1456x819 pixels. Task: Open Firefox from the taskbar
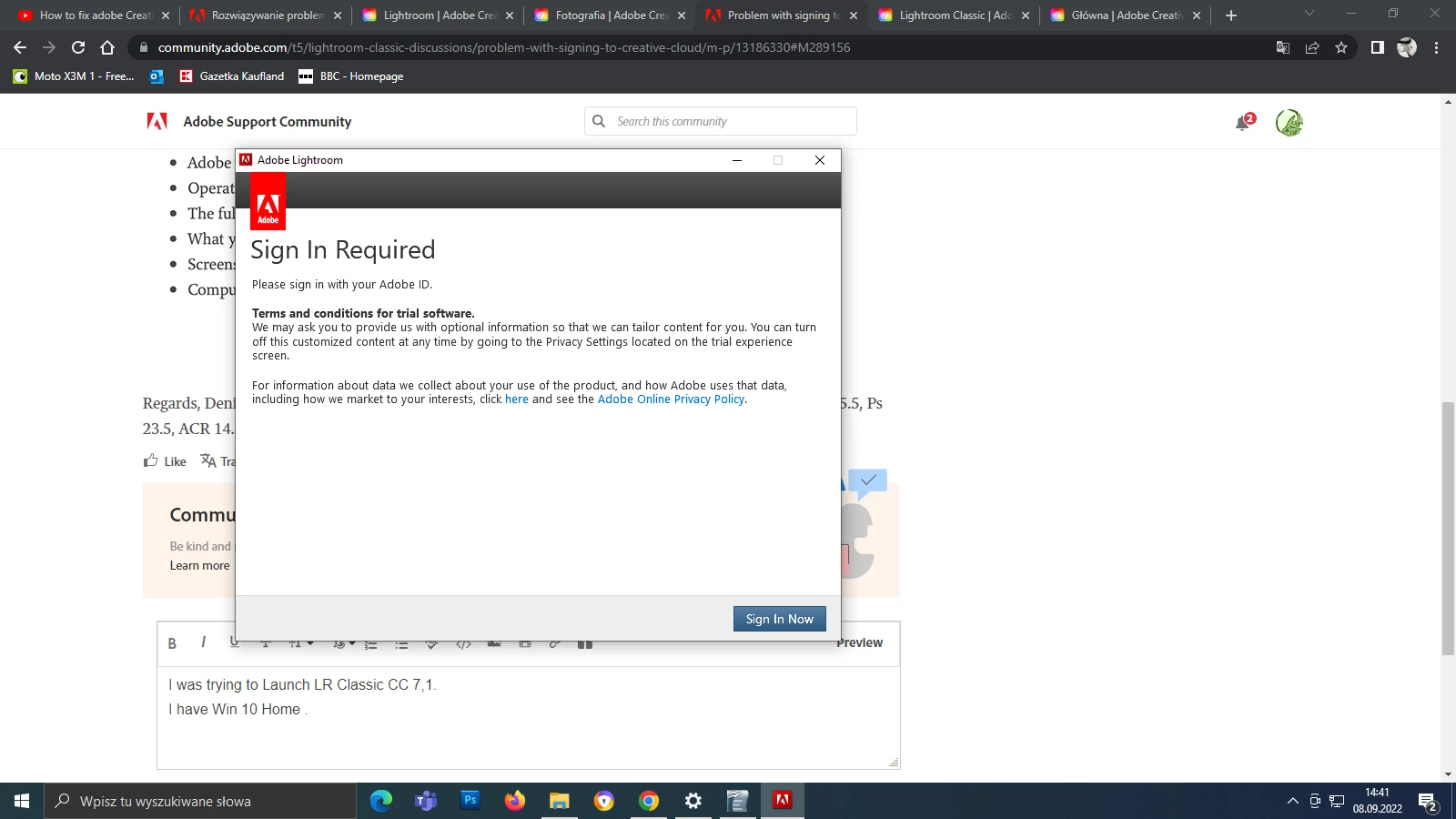point(515,801)
